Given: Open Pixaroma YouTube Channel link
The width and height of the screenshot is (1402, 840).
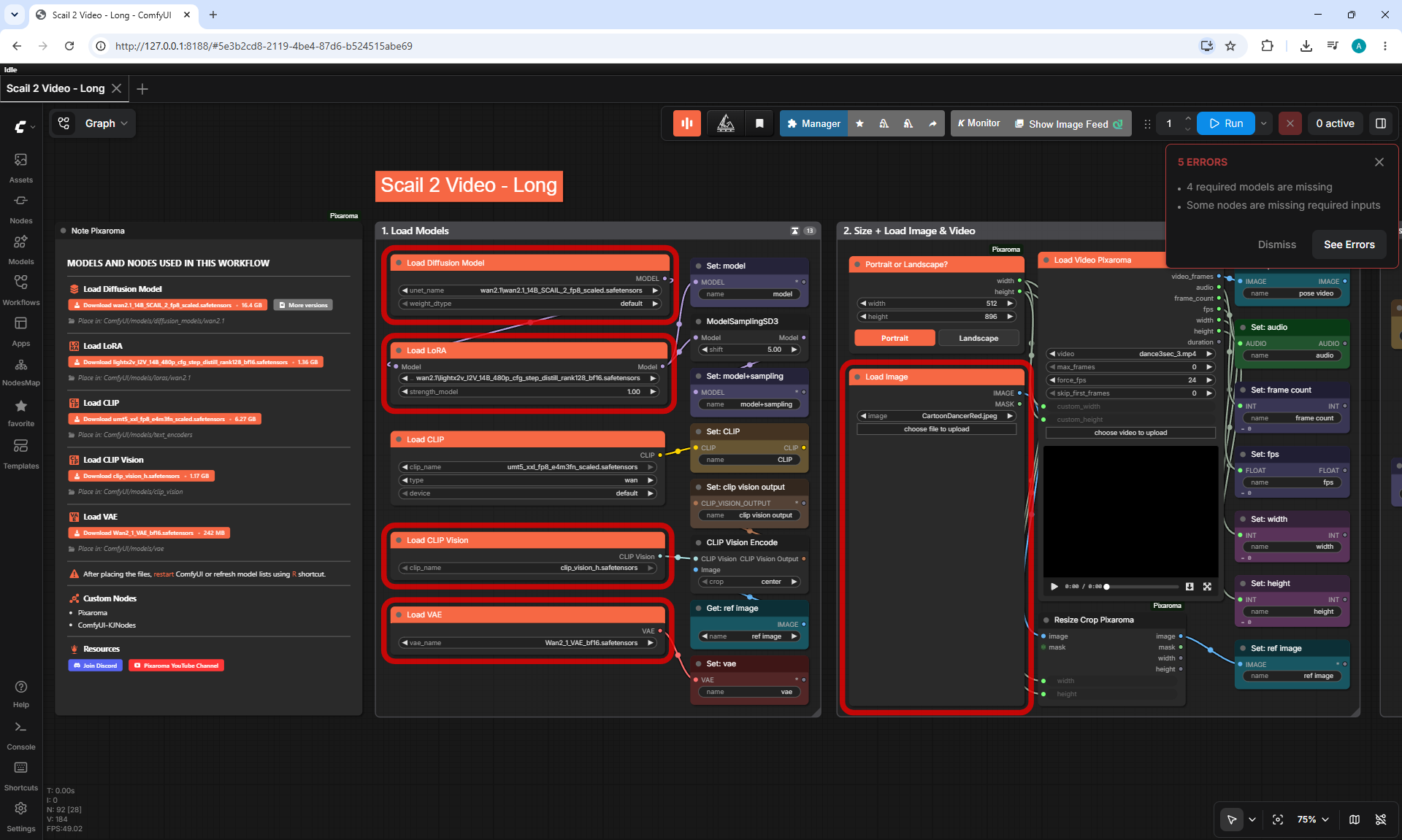Looking at the screenshot, I should coord(176,666).
